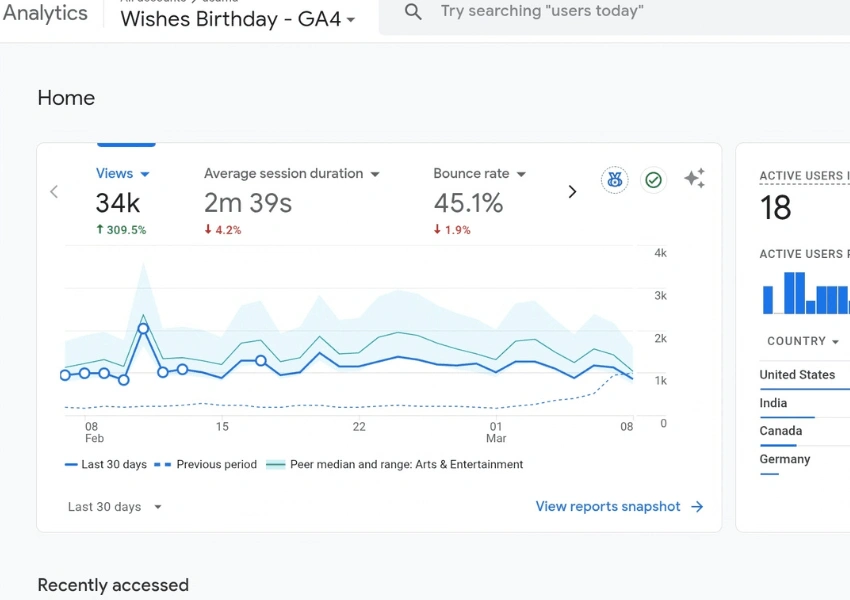Click the arrow icon beside View reports snapshot
850x600 pixels.
point(697,507)
